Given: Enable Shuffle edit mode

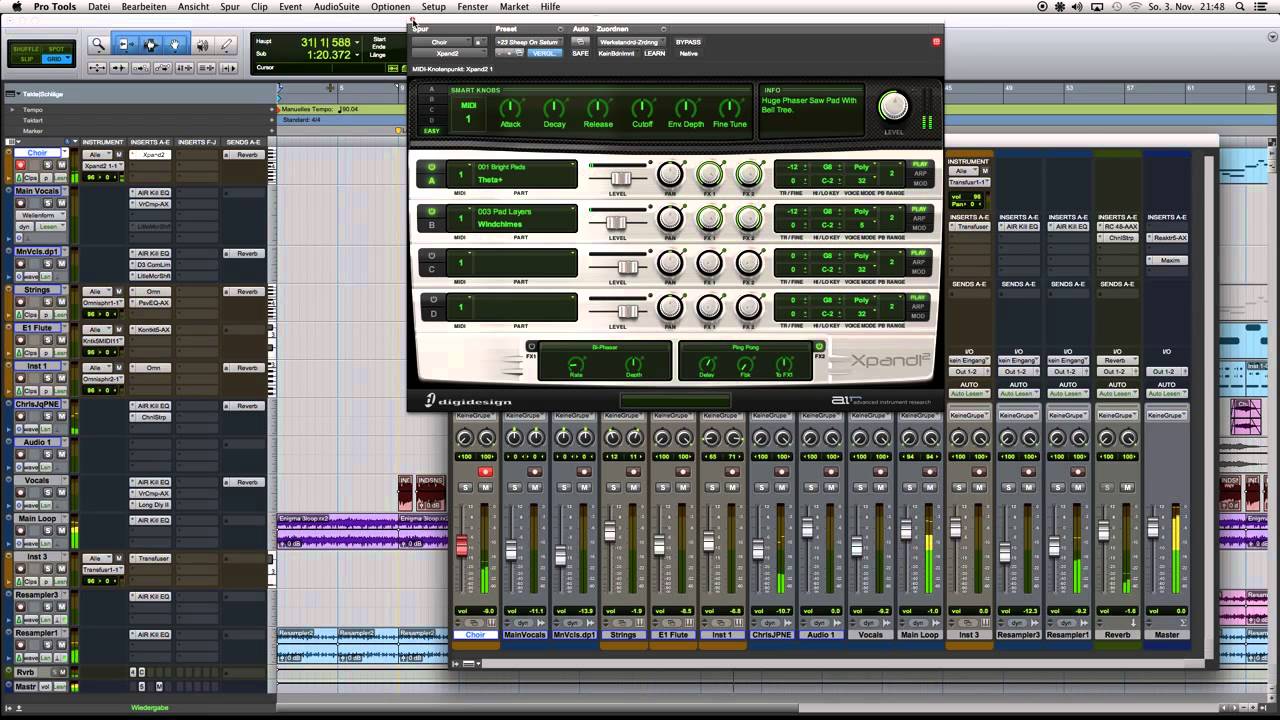Looking at the screenshot, I should coord(27,49).
